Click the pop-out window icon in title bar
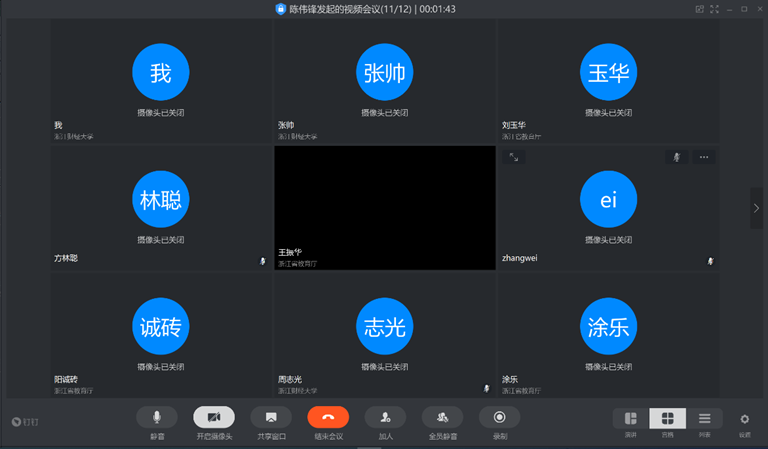The width and height of the screenshot is (768, 449). click(x=699, y=9)
